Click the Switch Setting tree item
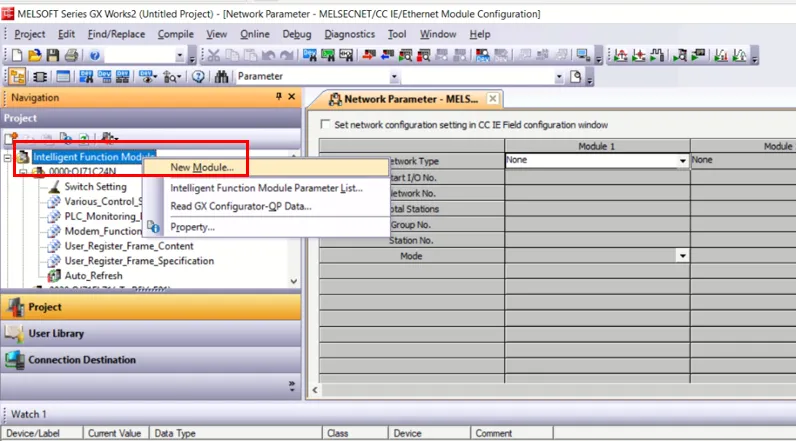Viewport: 796px width, 441px height. click(95, 187)
